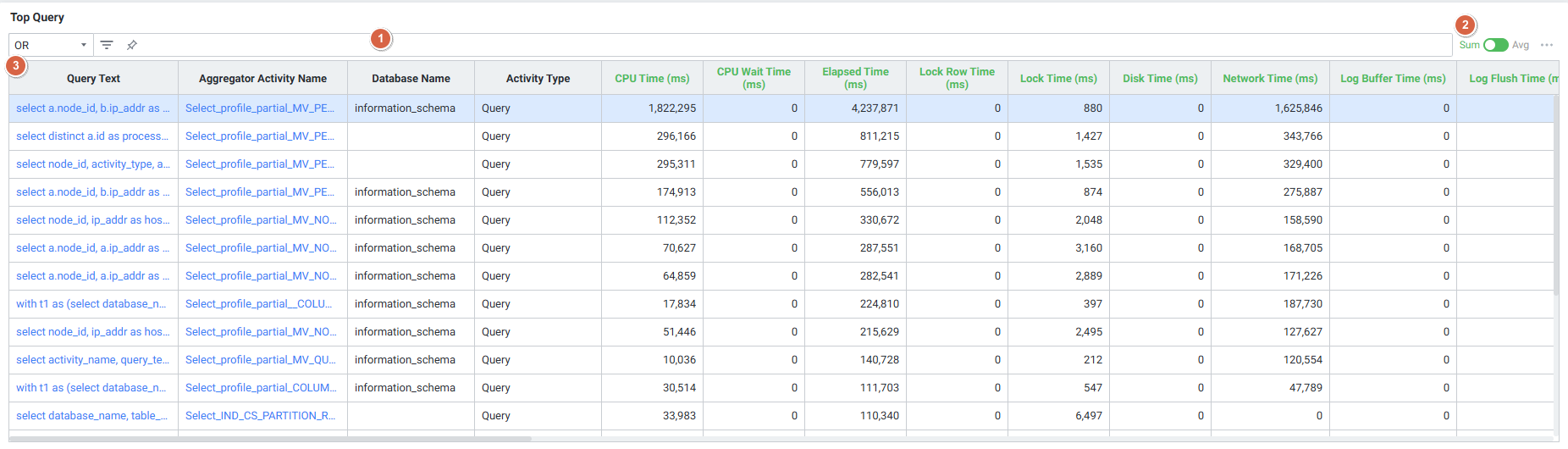Screen dimensions: 1568x449
Task: Open the Select_profile_partial__COLU... aggregator link
Action: point(258,304)
